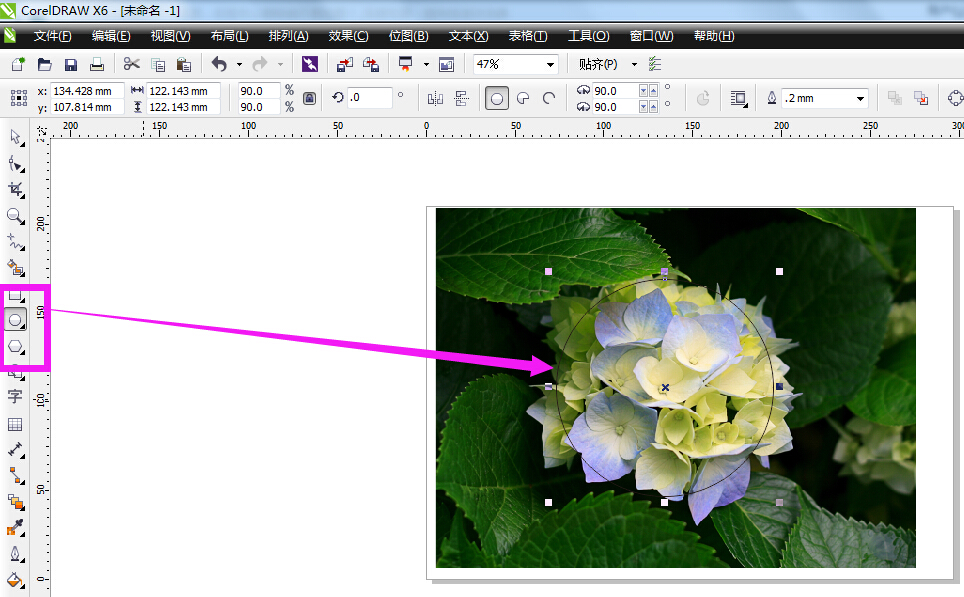
Task: Create a new document from toolbar
Action: (x=18, y=64)
